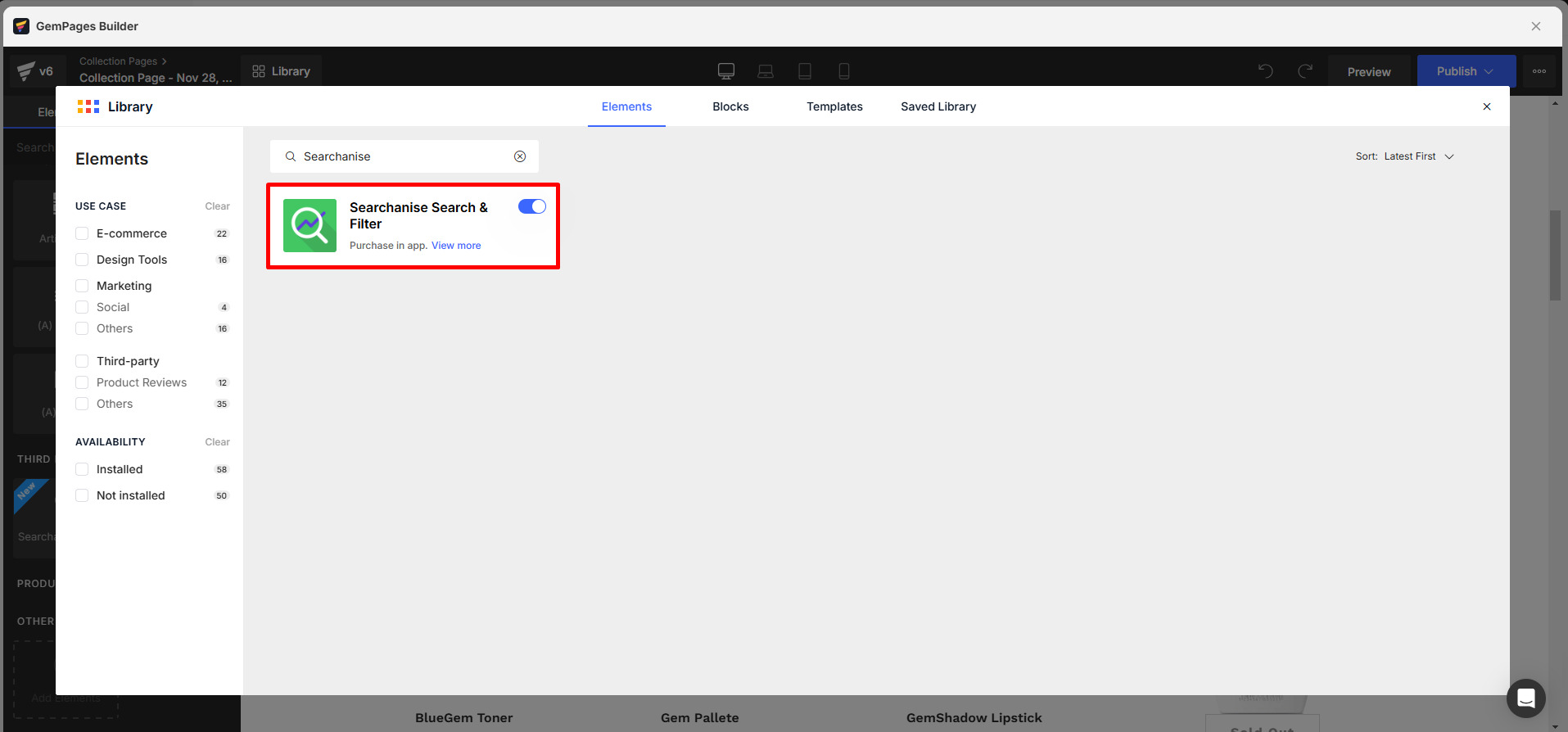Click into the Searchanise search field
This screenshot has height=732, width=1568.
click(404, 156)
